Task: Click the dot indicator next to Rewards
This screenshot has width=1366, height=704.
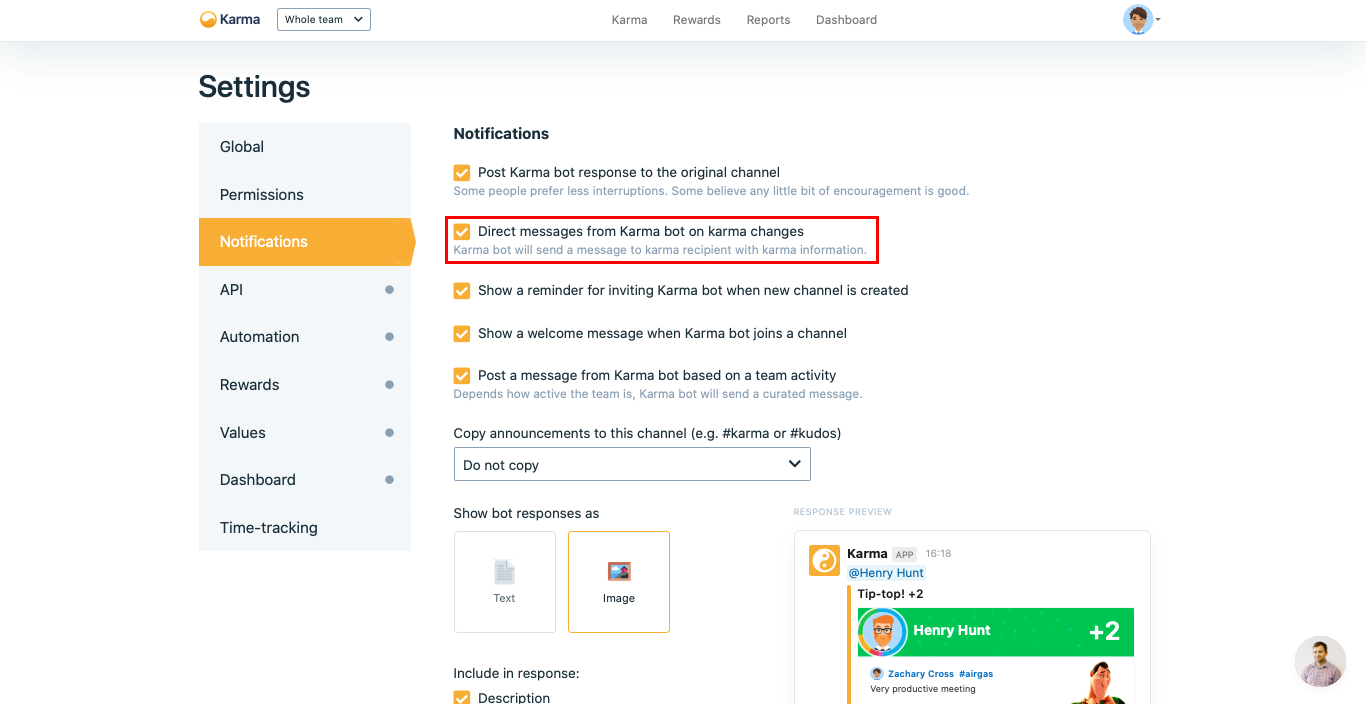Action: tap(389, 385)
